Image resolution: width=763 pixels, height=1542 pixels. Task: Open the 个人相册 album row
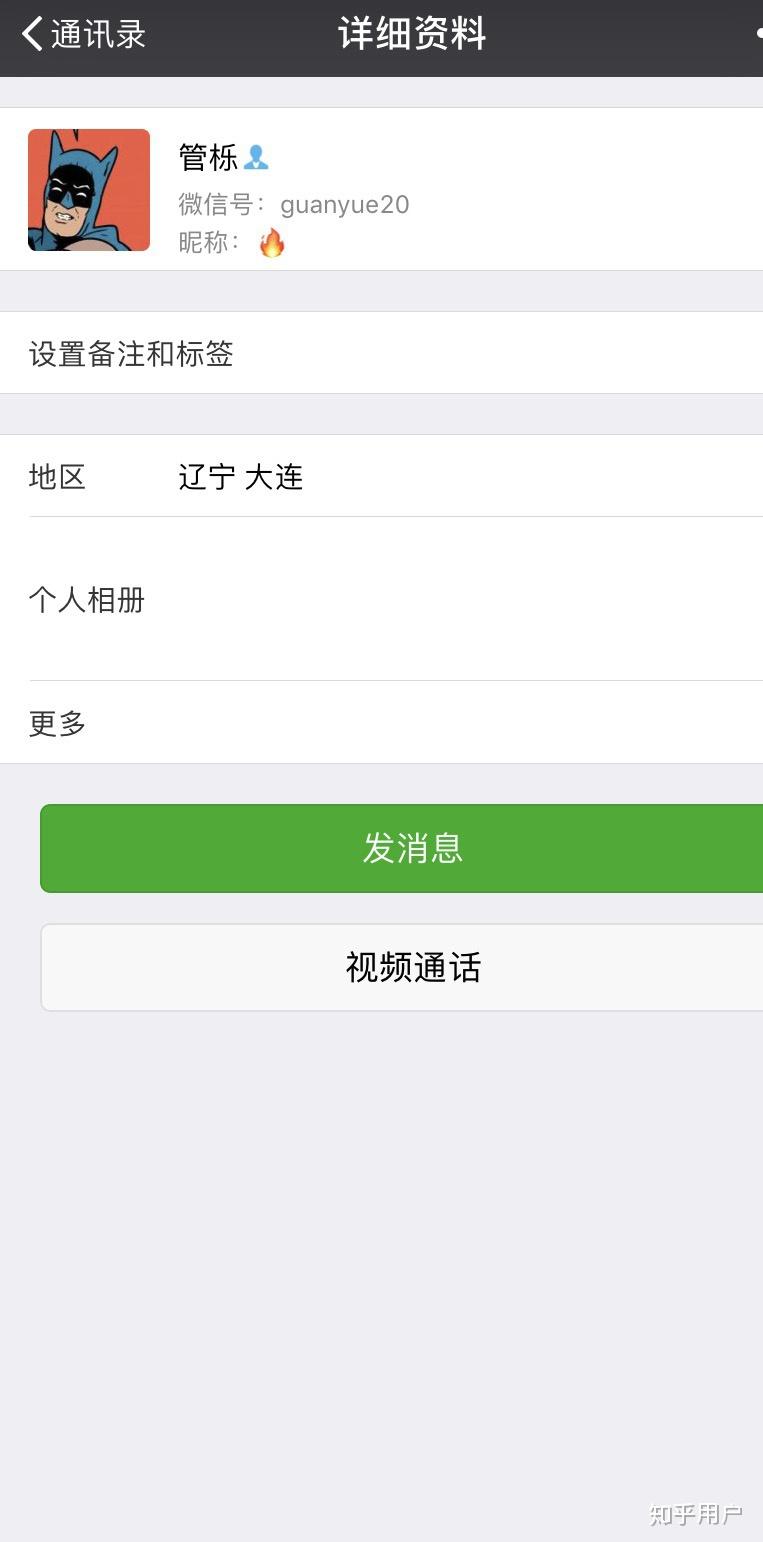point(87,600)
